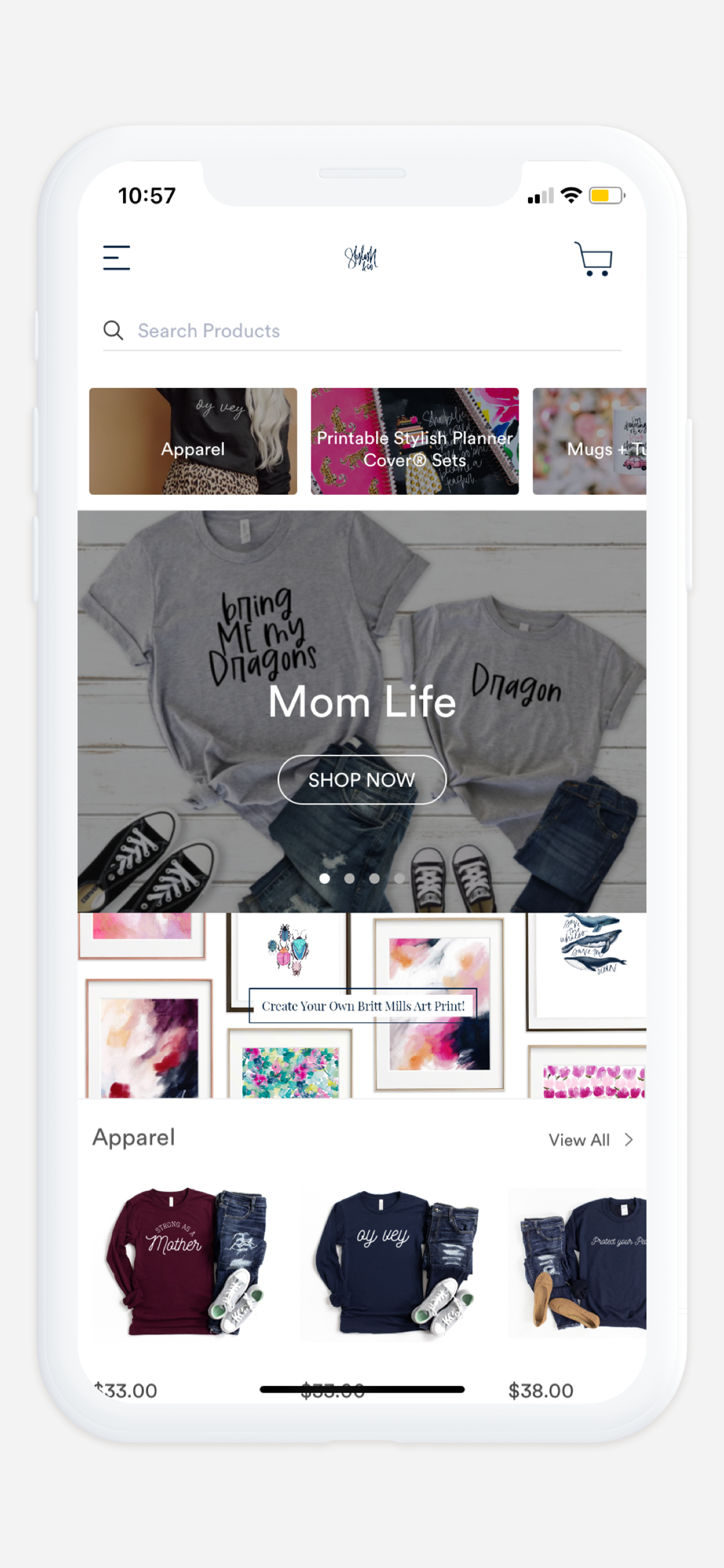Select the Apparel category tile

tap(193, 441)
